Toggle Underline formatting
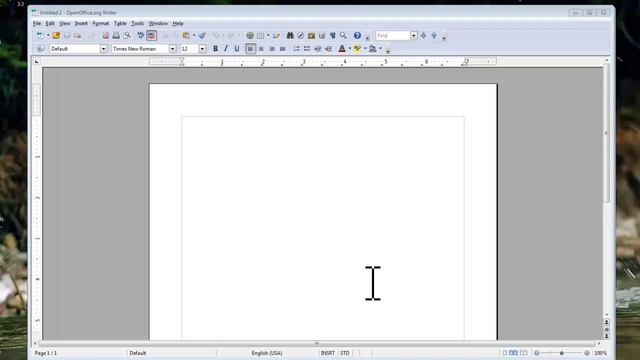This screenshot has width=640, height=360. tap(237, 49)
